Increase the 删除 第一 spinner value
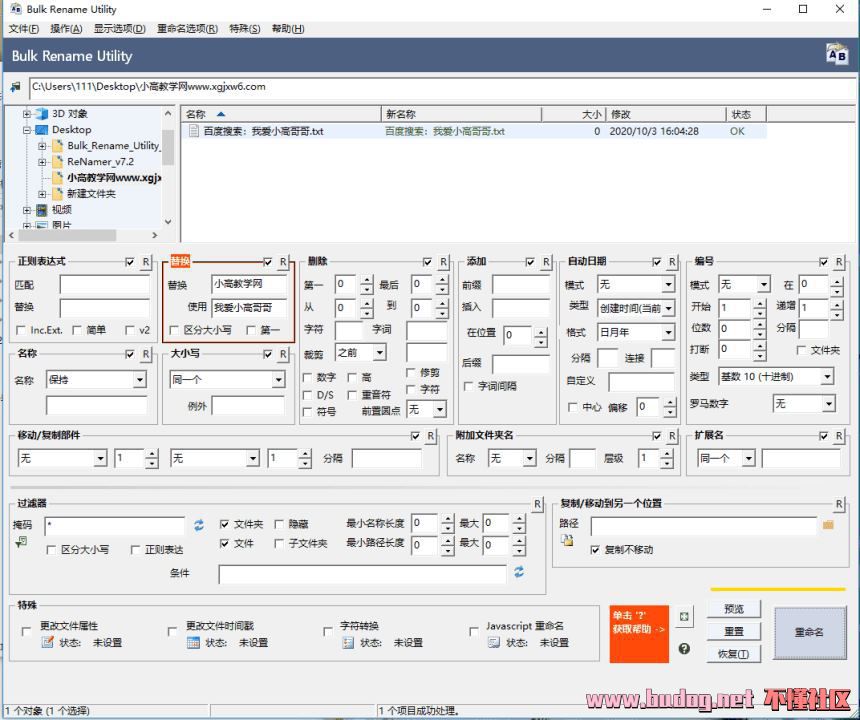Screen dimensions: 860x720 (x=367, y=280)
